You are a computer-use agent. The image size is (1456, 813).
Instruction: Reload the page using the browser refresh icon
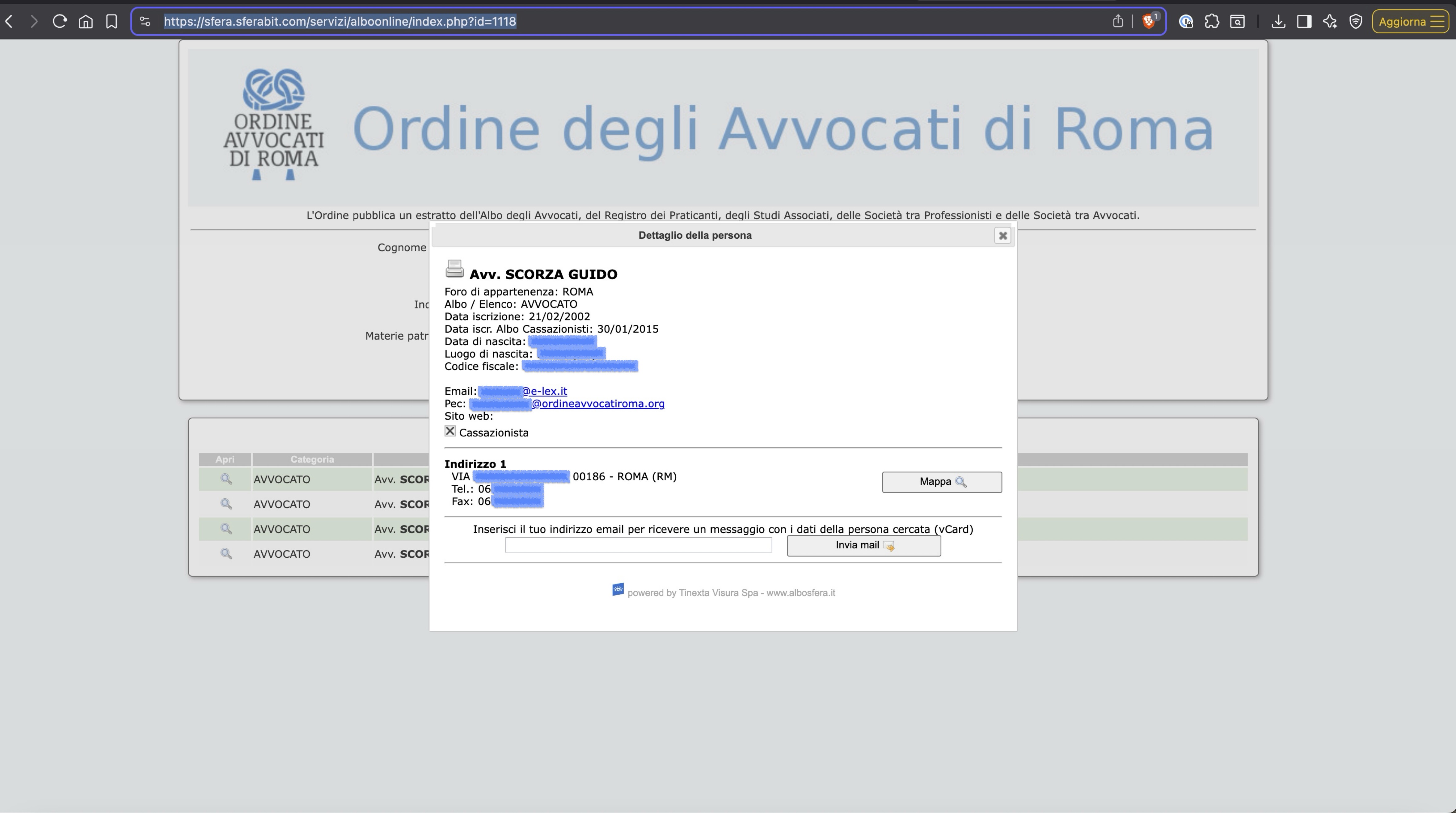59,22
